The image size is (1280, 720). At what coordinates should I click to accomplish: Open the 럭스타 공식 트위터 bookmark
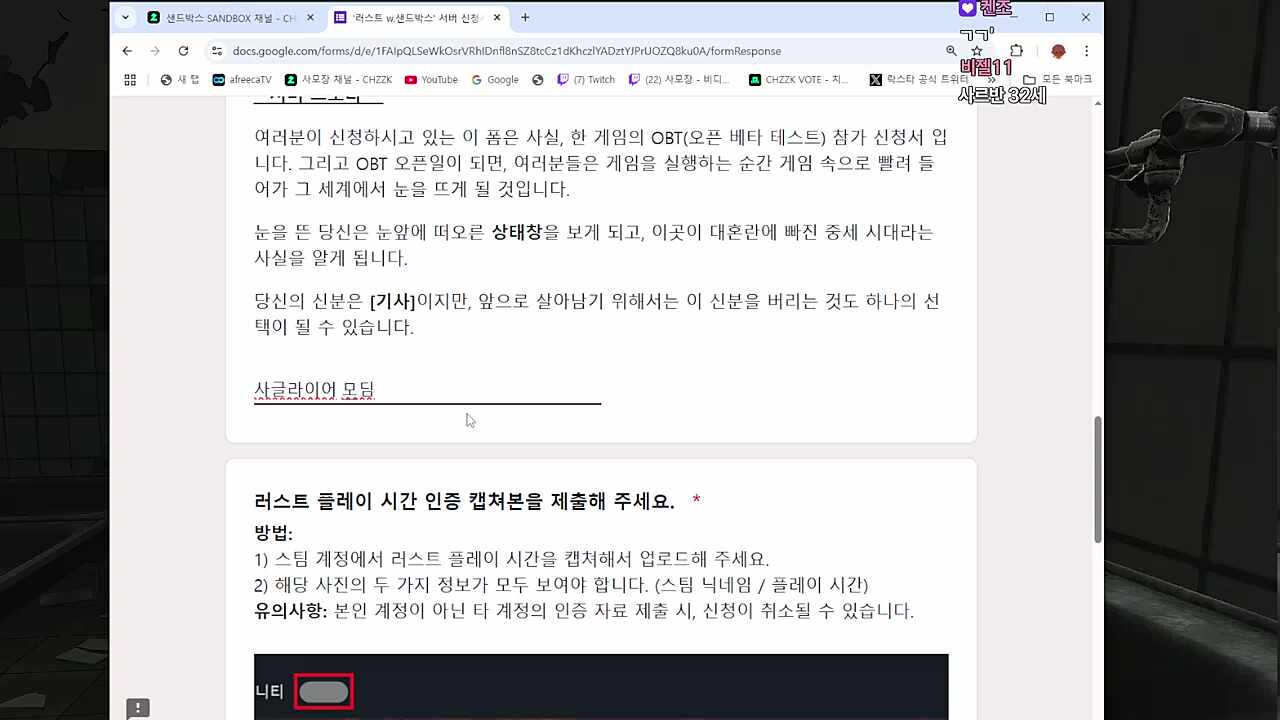pos(918,80)
